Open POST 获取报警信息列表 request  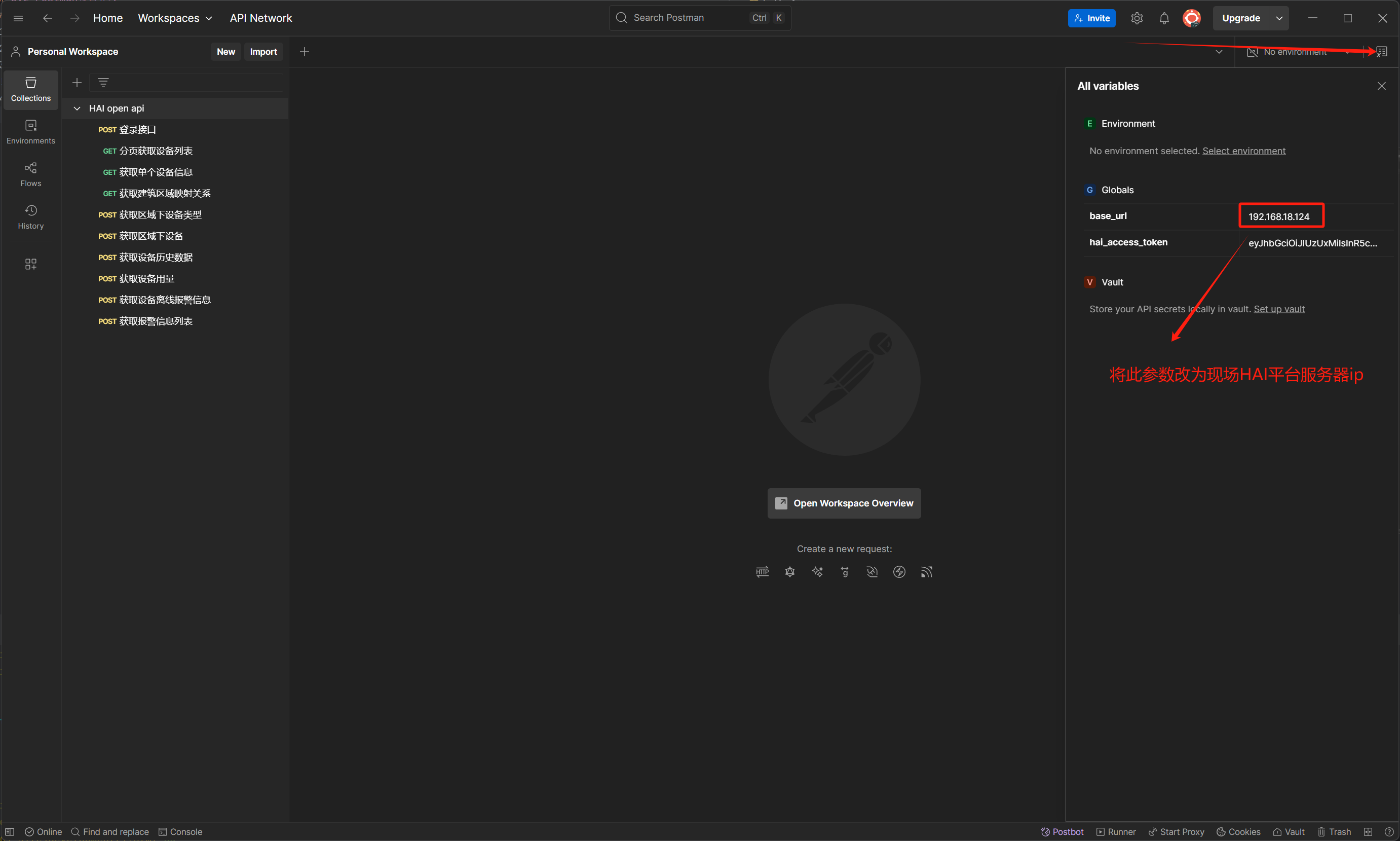(x=175, y=321)
